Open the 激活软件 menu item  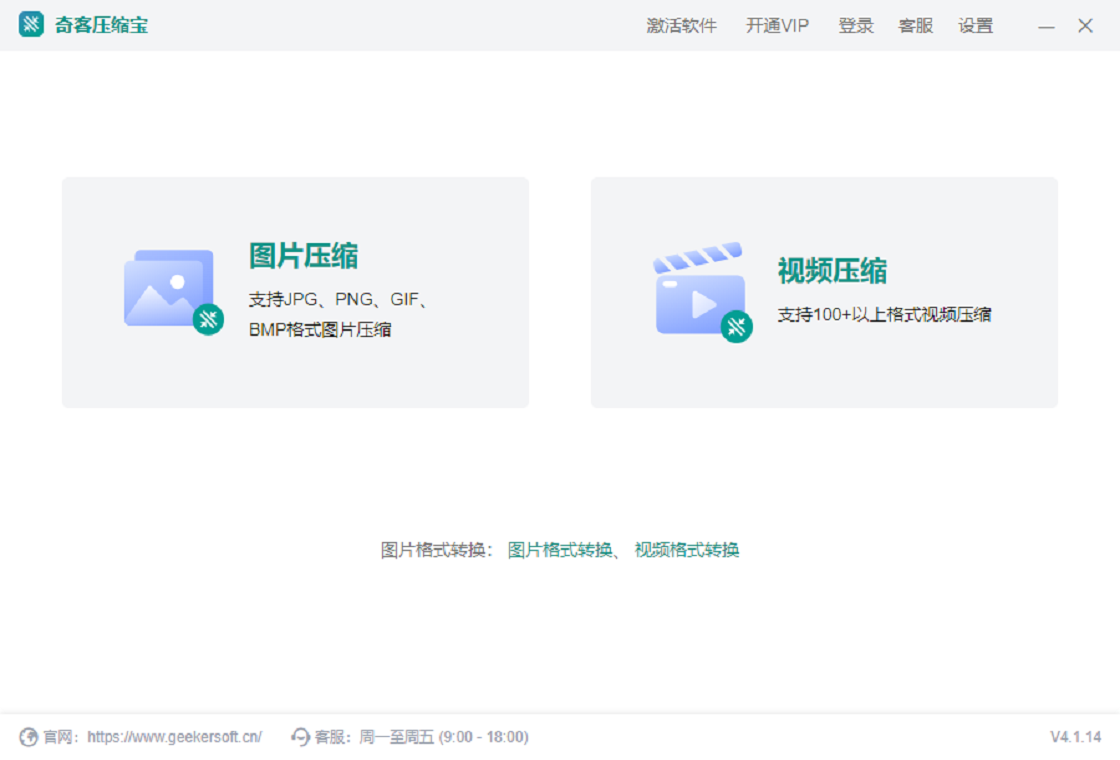point(681,26)
